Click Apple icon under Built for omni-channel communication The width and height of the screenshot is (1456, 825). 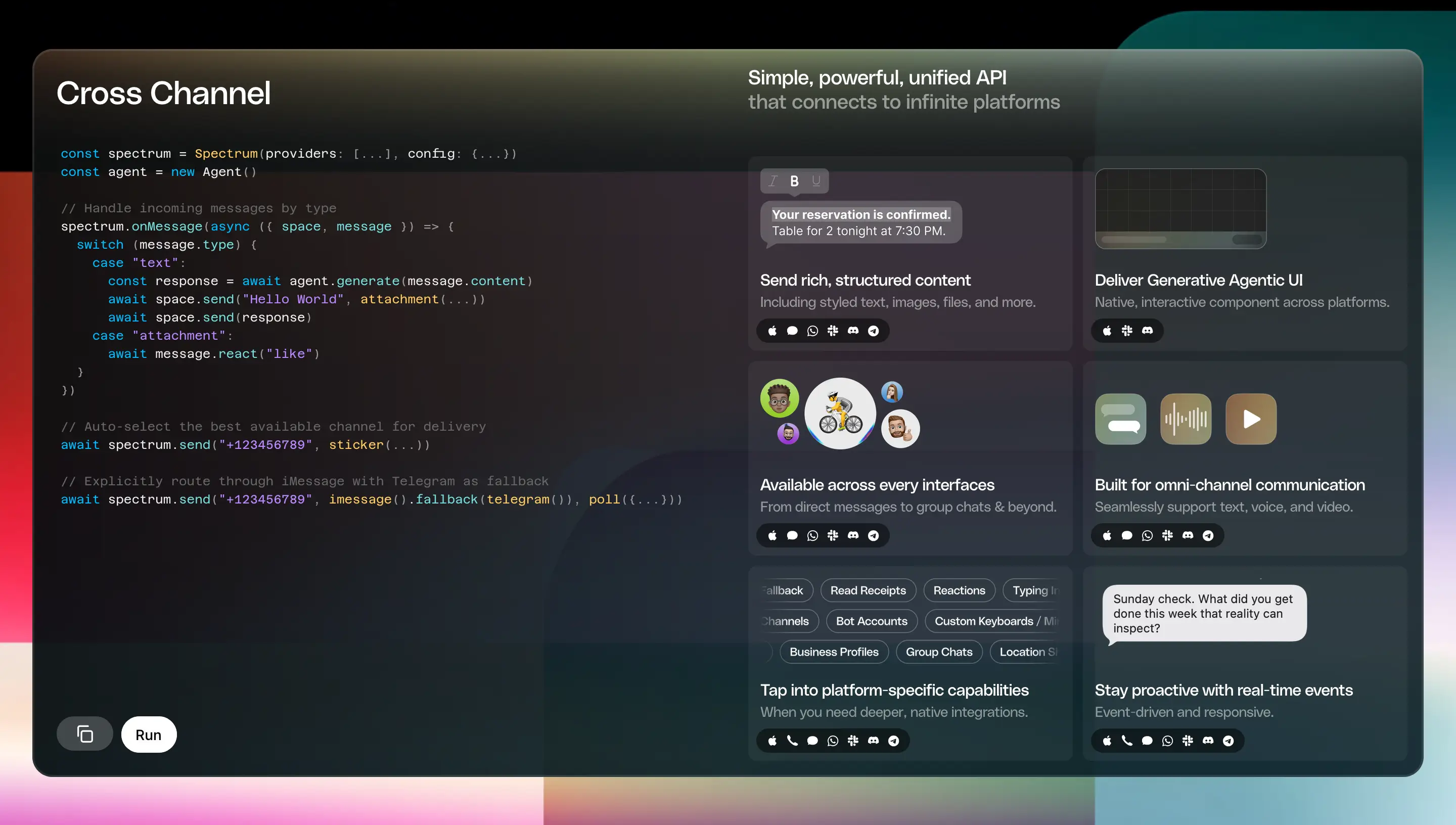tap(1107, 535)
